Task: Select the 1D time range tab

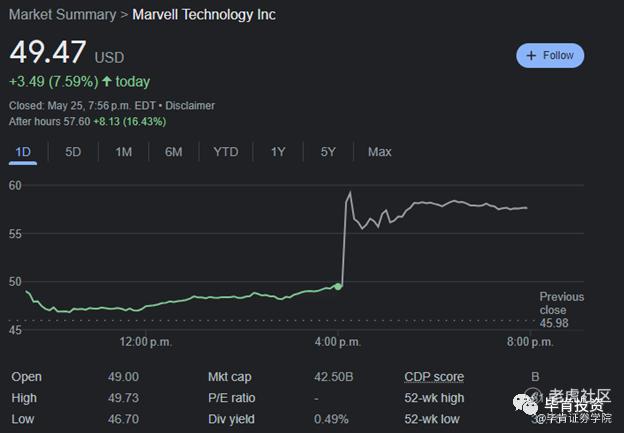Action: click(x=23, y=152)
